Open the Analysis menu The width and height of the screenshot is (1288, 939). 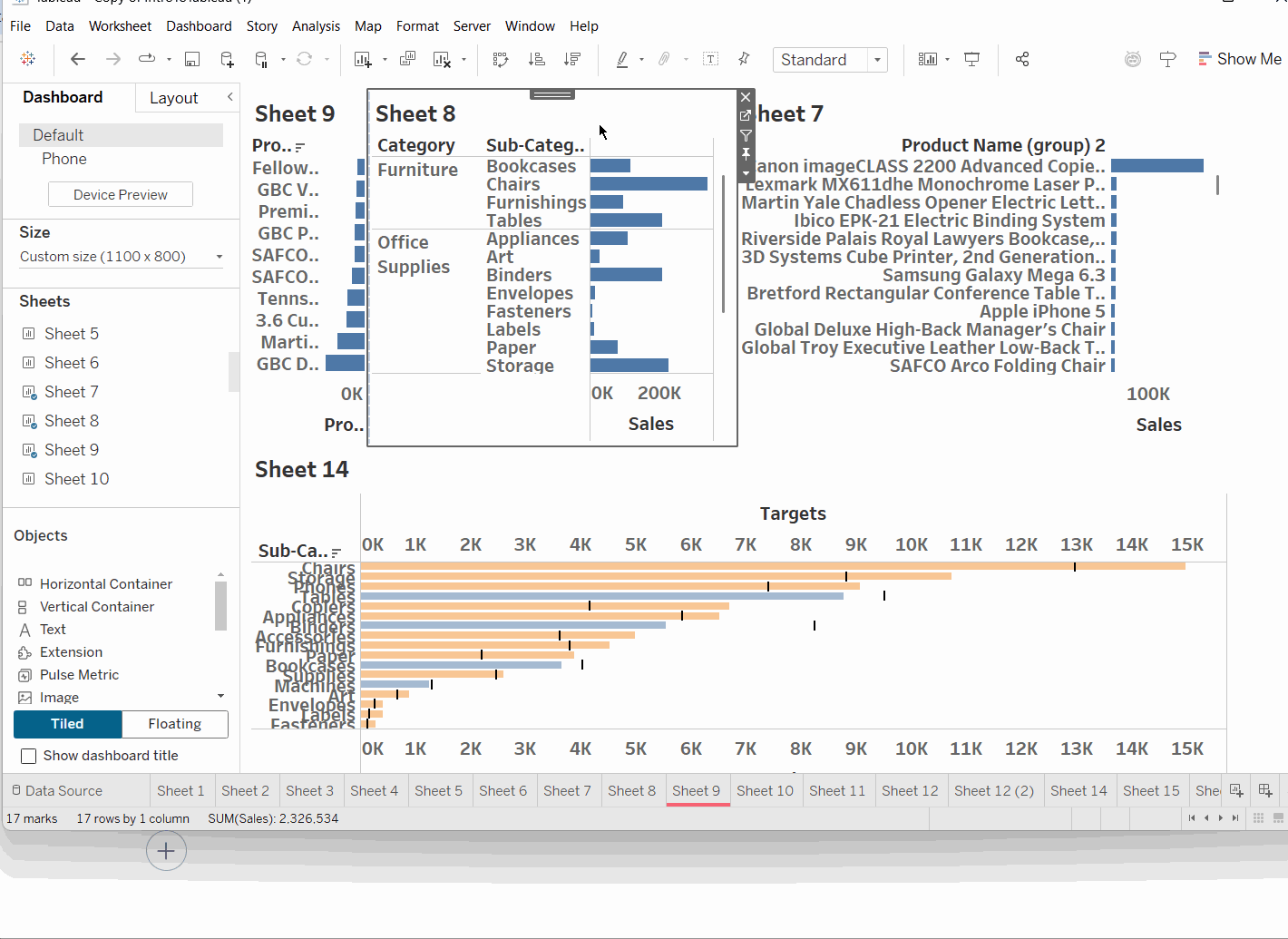pos(316,26)
